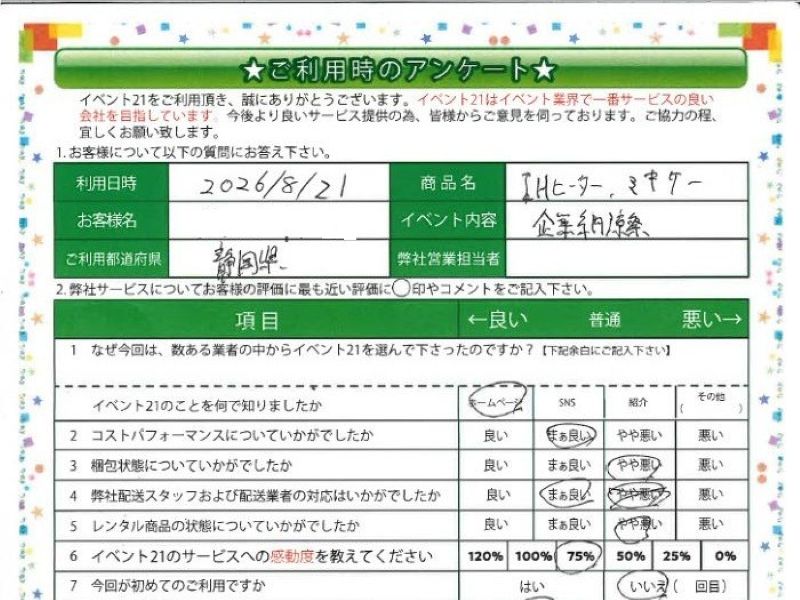Select やや悪い in the コストパフォーマンス row
The width and height of the screenshot is (800, 600).
point(640,436)
